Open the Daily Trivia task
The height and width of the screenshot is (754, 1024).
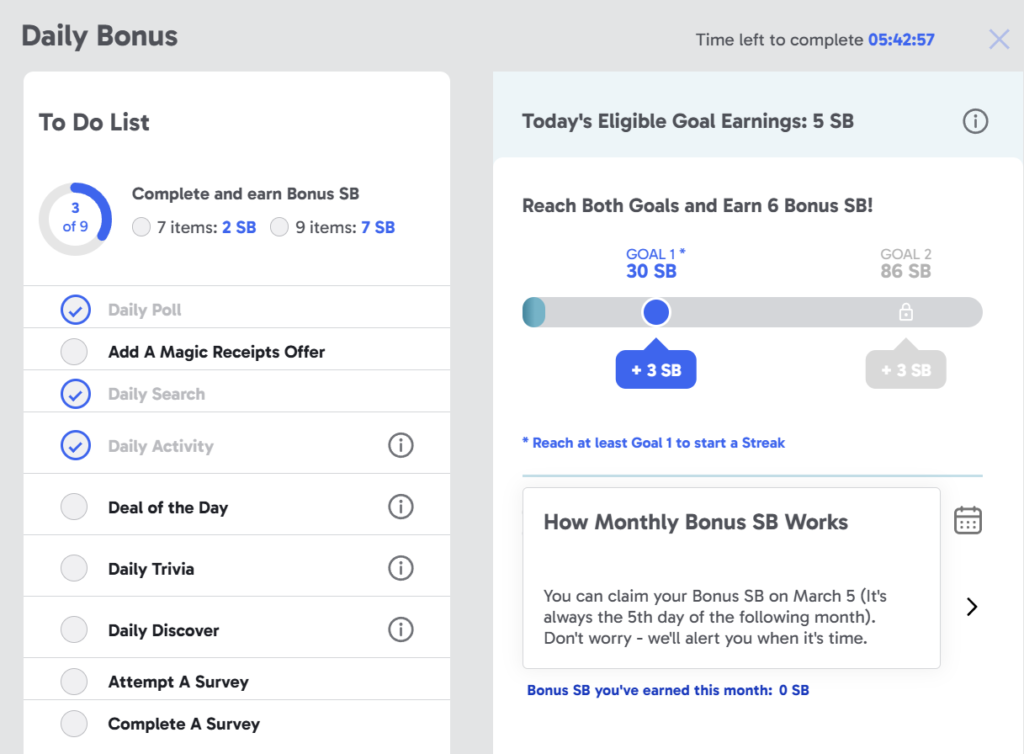point(151,569)
